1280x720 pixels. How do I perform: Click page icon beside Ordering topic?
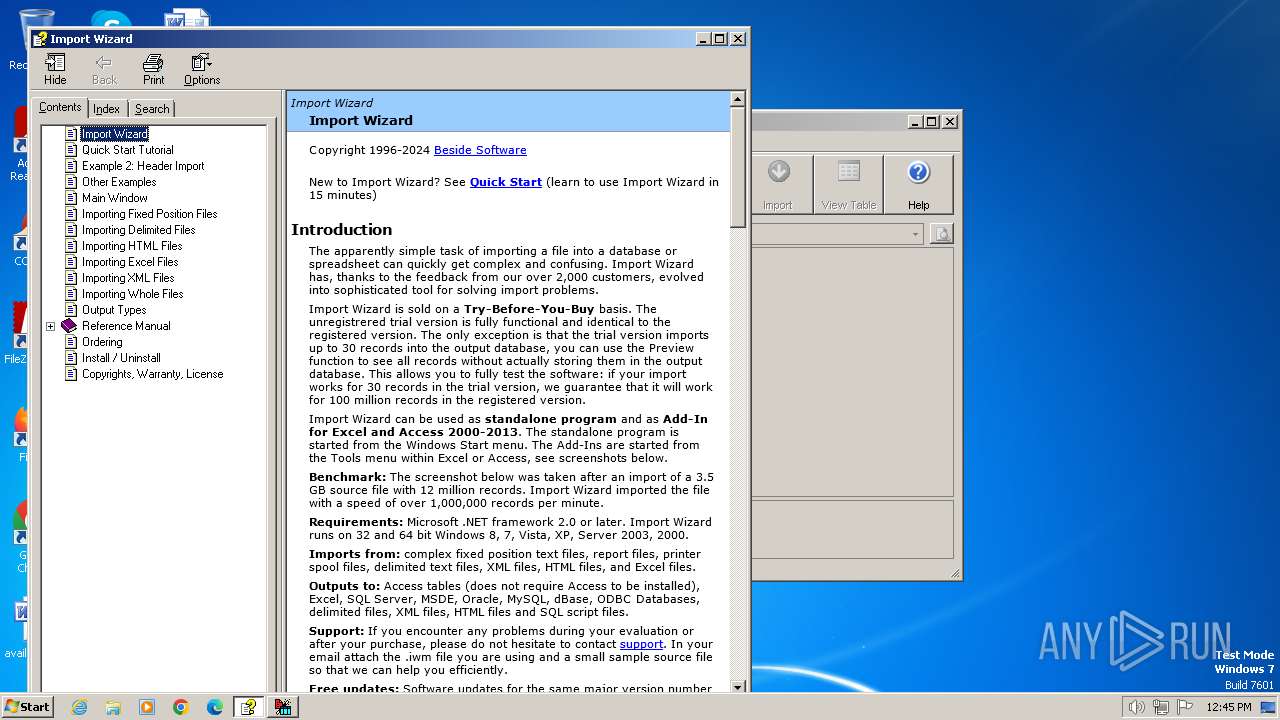pos(71,342)
